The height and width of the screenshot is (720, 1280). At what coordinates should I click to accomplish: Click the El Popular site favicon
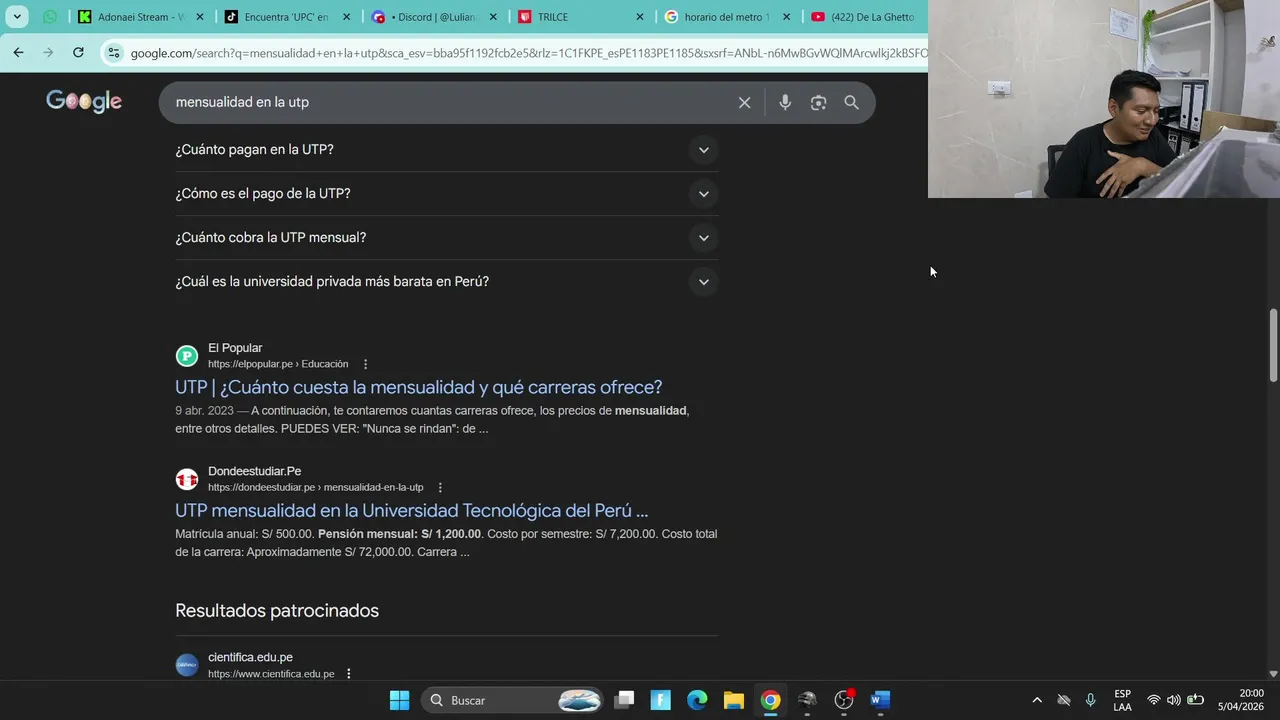(187, 356)
